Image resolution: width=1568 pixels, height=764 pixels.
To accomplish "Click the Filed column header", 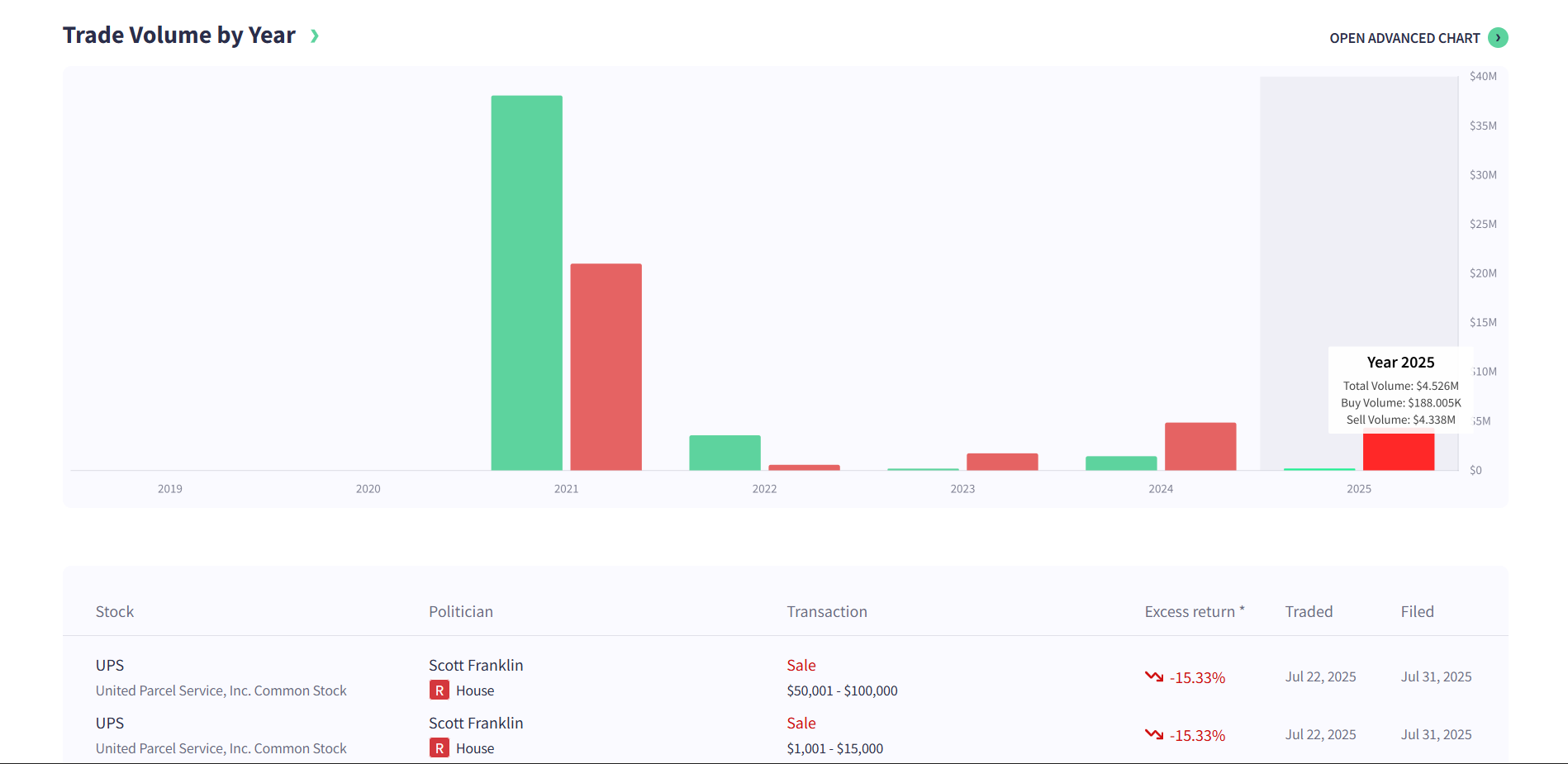I will pyautogui.click(x=1417, y=612).
